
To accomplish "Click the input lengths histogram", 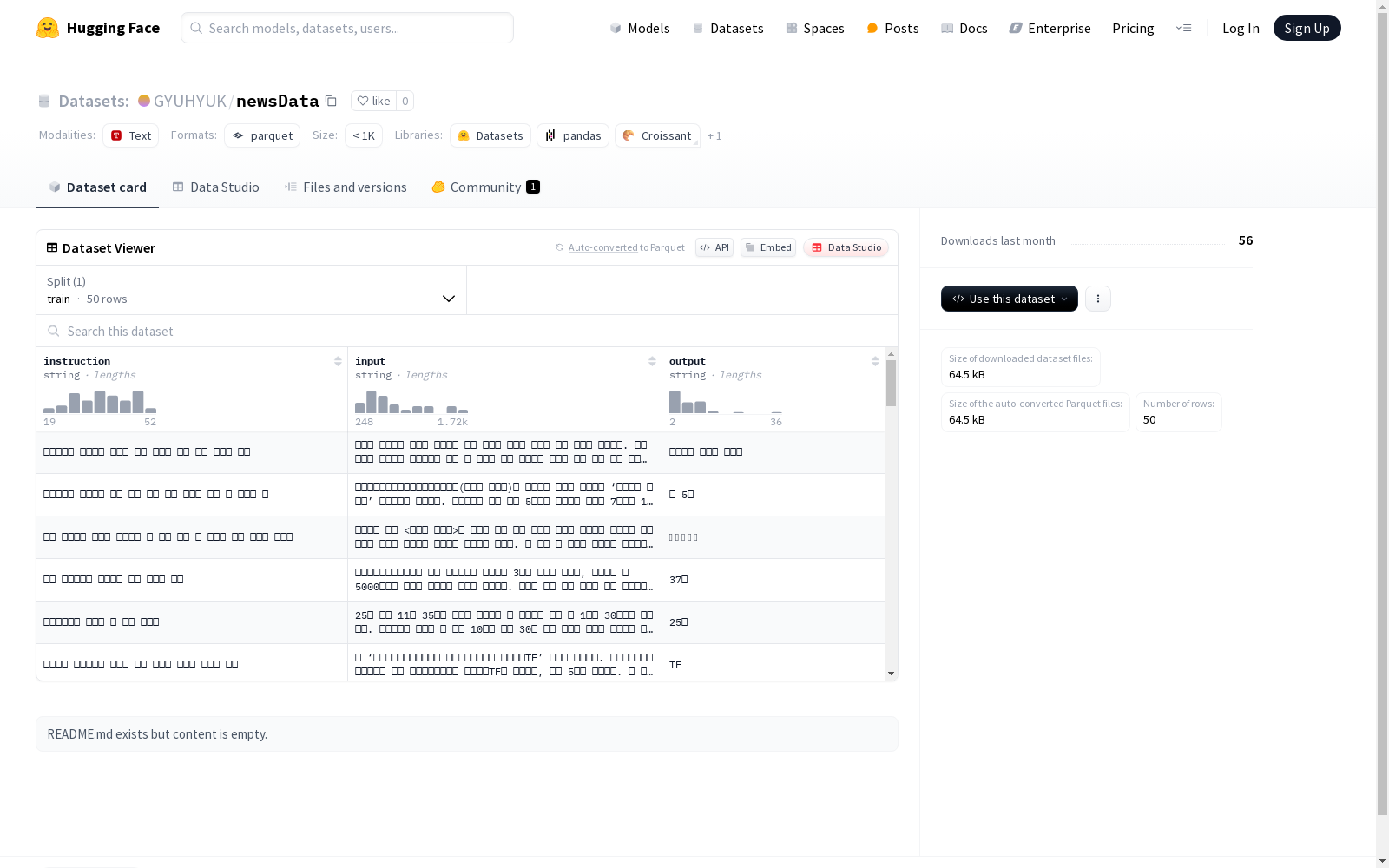I will pyautogui.click(x=411, y=401).
